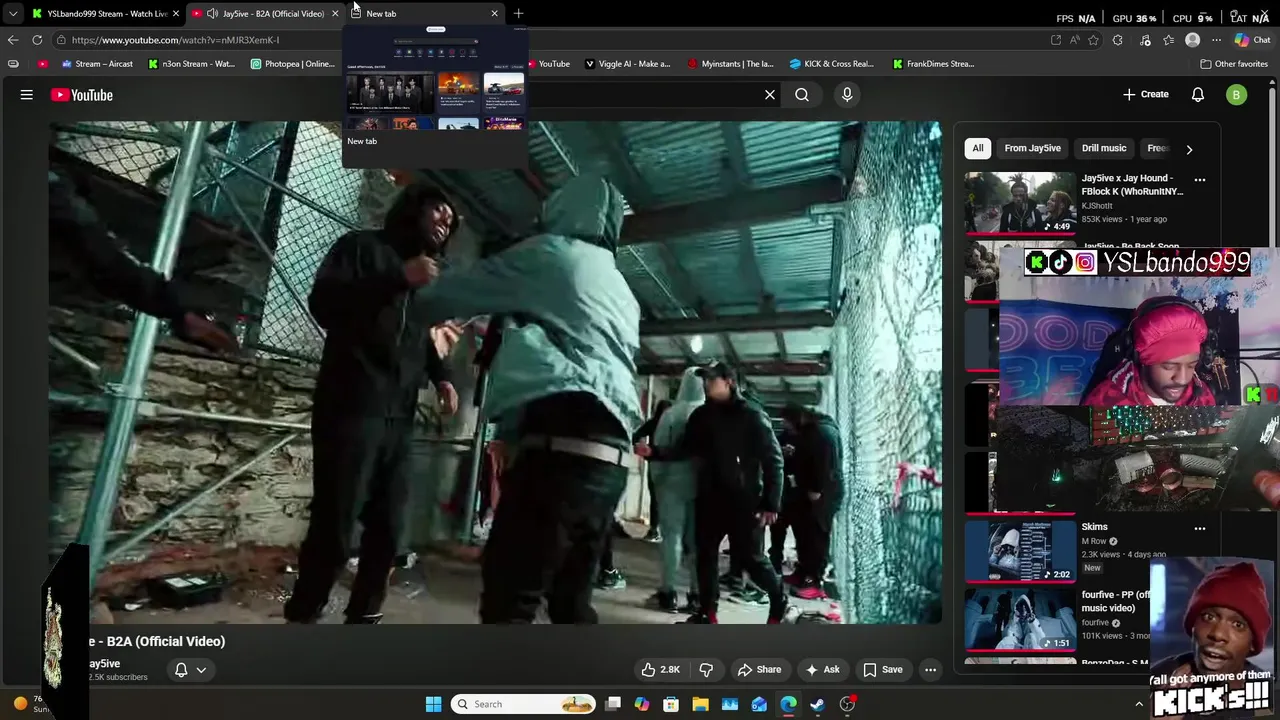Show hidden system tray icons

point(1139,704)
